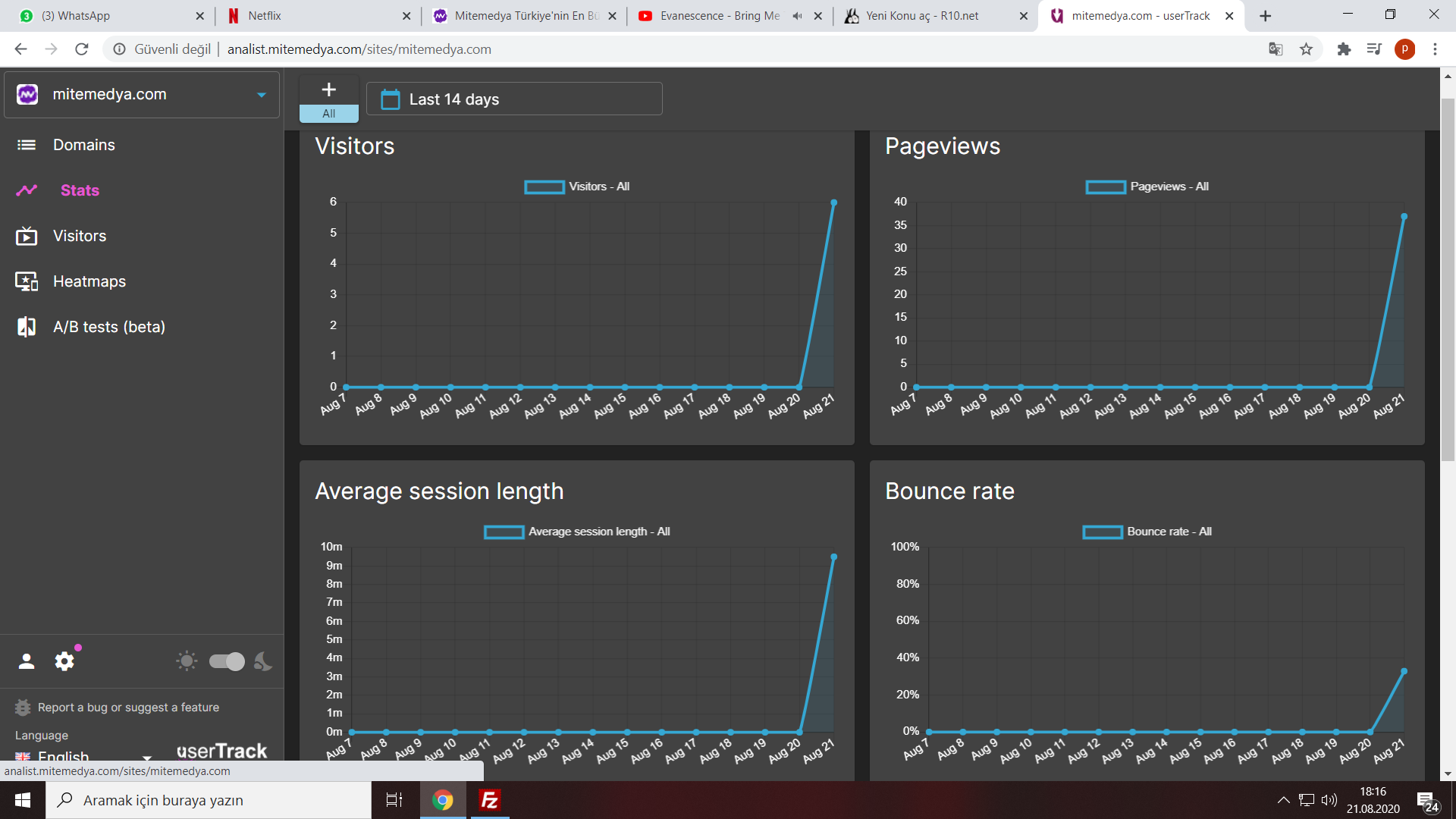Bookmark this page with star icon
The width and height of the screenshot is (1456, 819).
[1306, 49]
